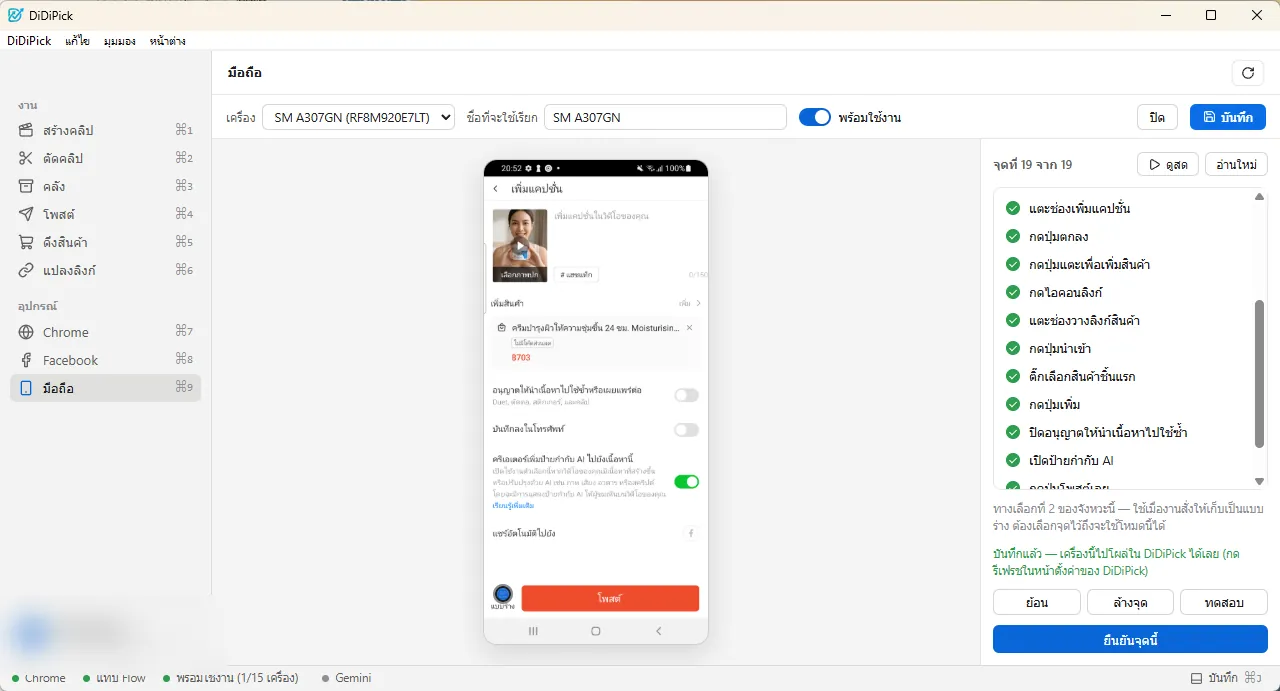The height and width of the screenshot is (691, 1280).
Task: Toggle บันทึกลงในโทรศัพท์ switch in phone
Action: point(686,430)
